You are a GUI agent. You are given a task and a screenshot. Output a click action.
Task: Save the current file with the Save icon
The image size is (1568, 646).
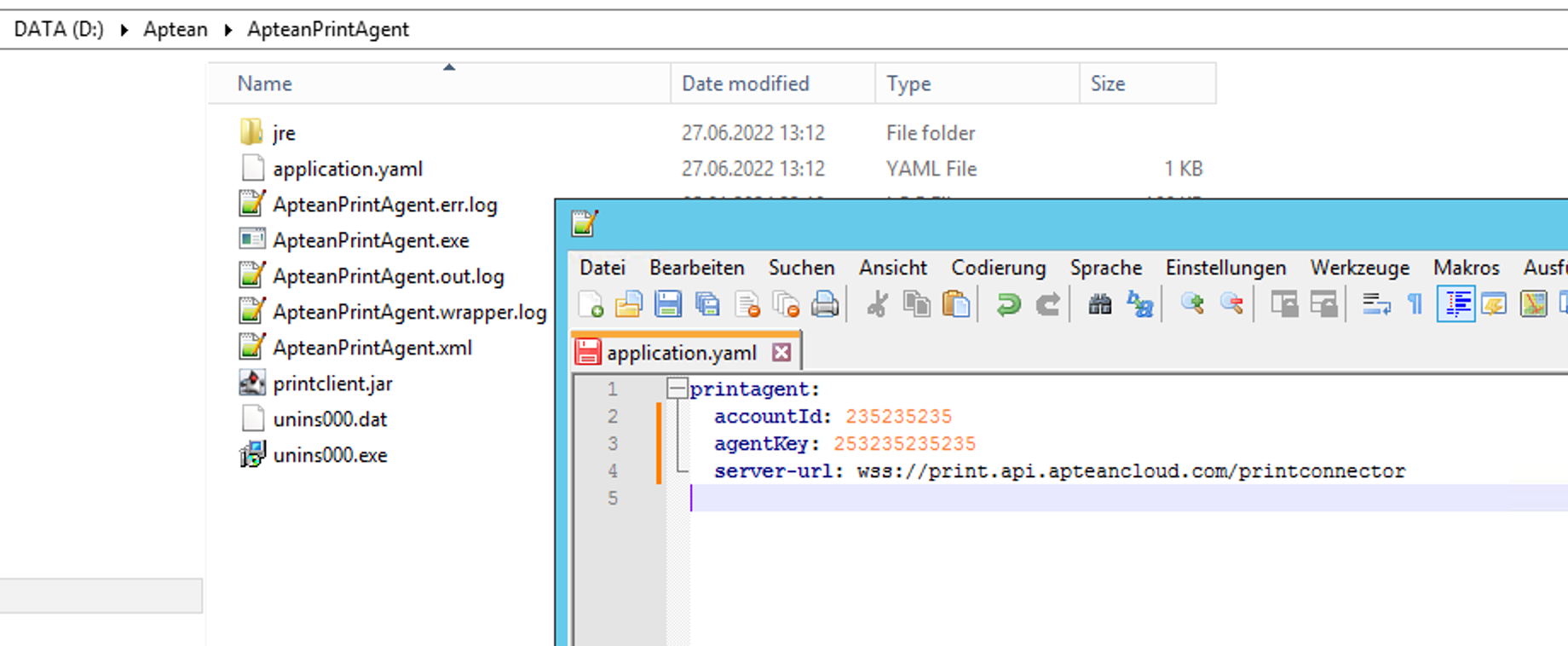click(668, 304)
